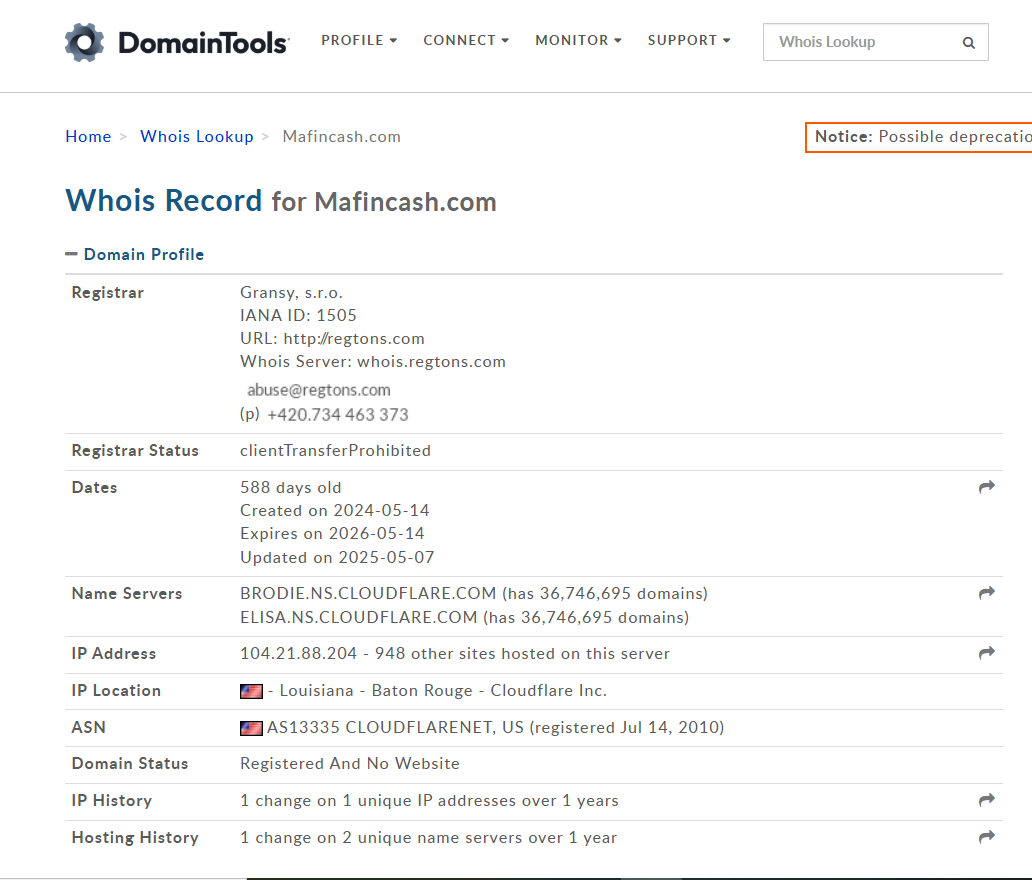Open the CONNECT dropdown menu
This screenshot has height=880, width=1032.
pyautogui.click(x=466, y=40)
